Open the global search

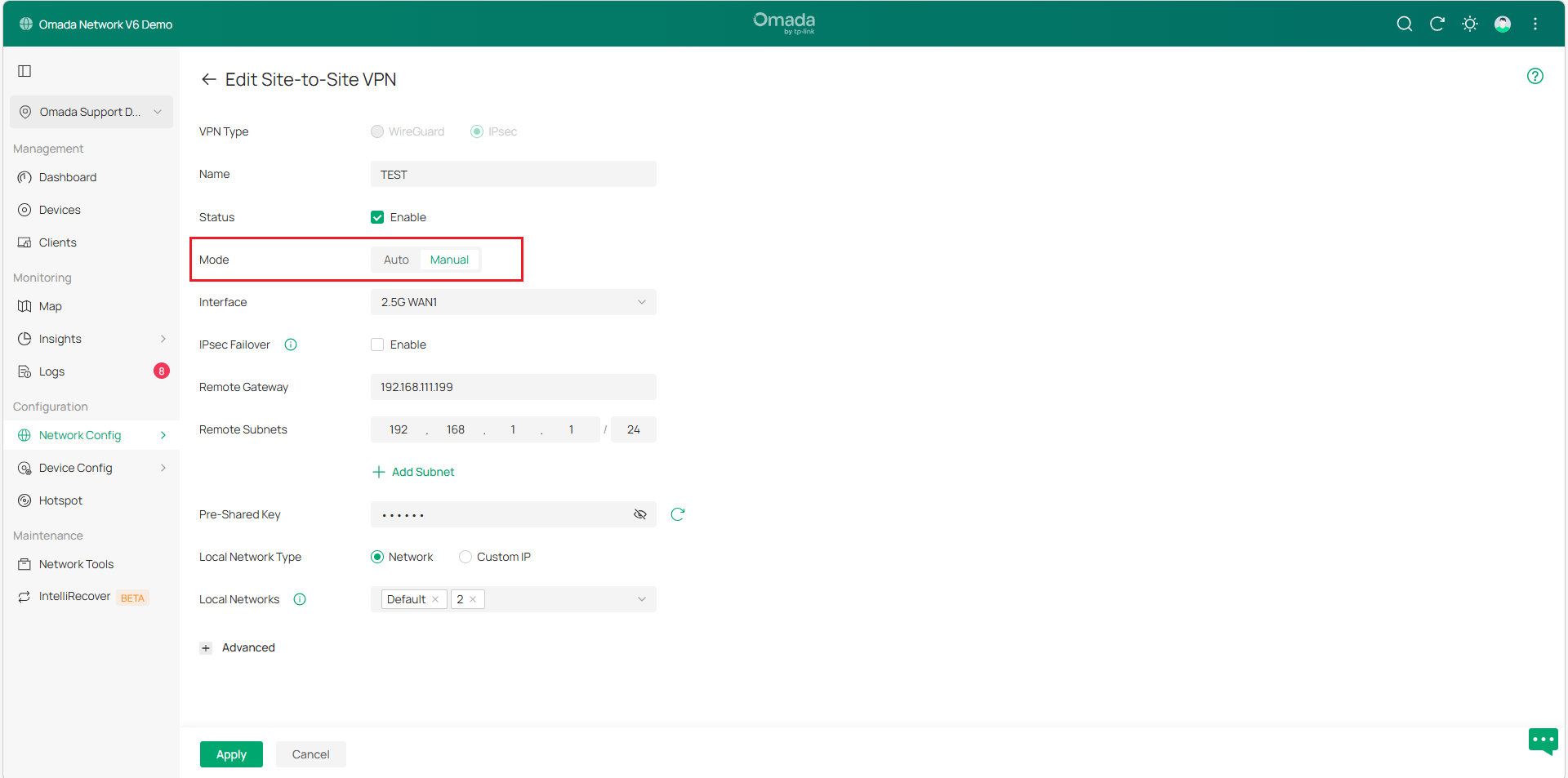coord(1404,24)
